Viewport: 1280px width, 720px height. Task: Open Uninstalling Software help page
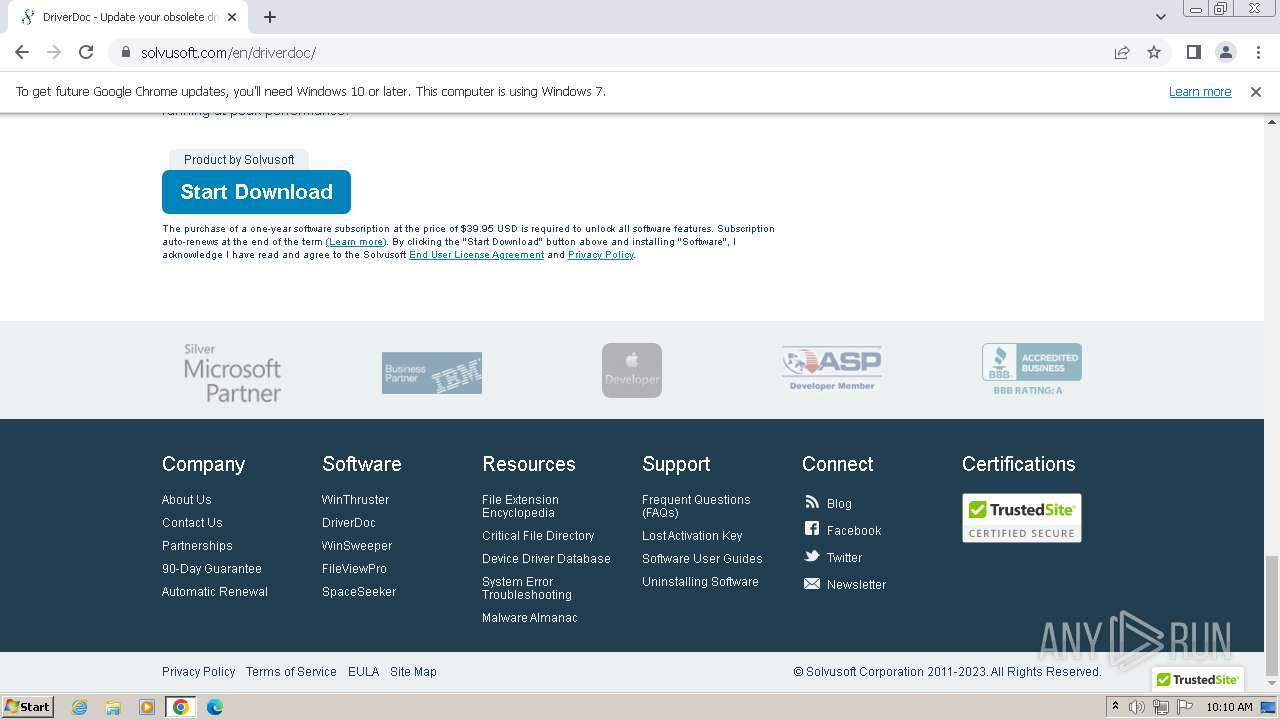point(700,582)
